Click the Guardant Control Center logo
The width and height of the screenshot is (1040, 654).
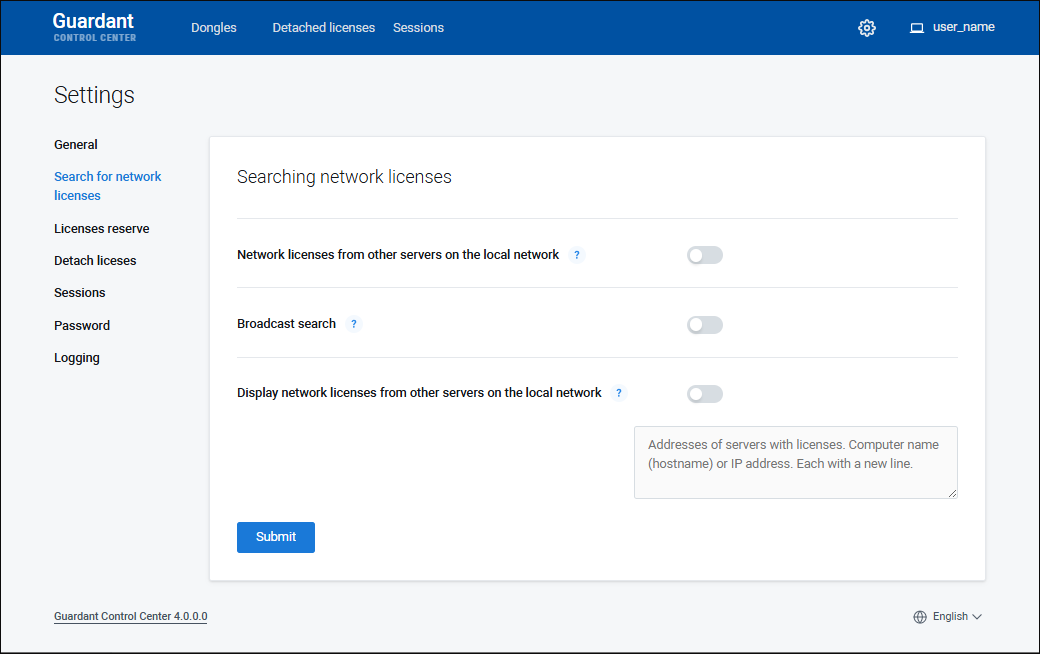[94, 27]
